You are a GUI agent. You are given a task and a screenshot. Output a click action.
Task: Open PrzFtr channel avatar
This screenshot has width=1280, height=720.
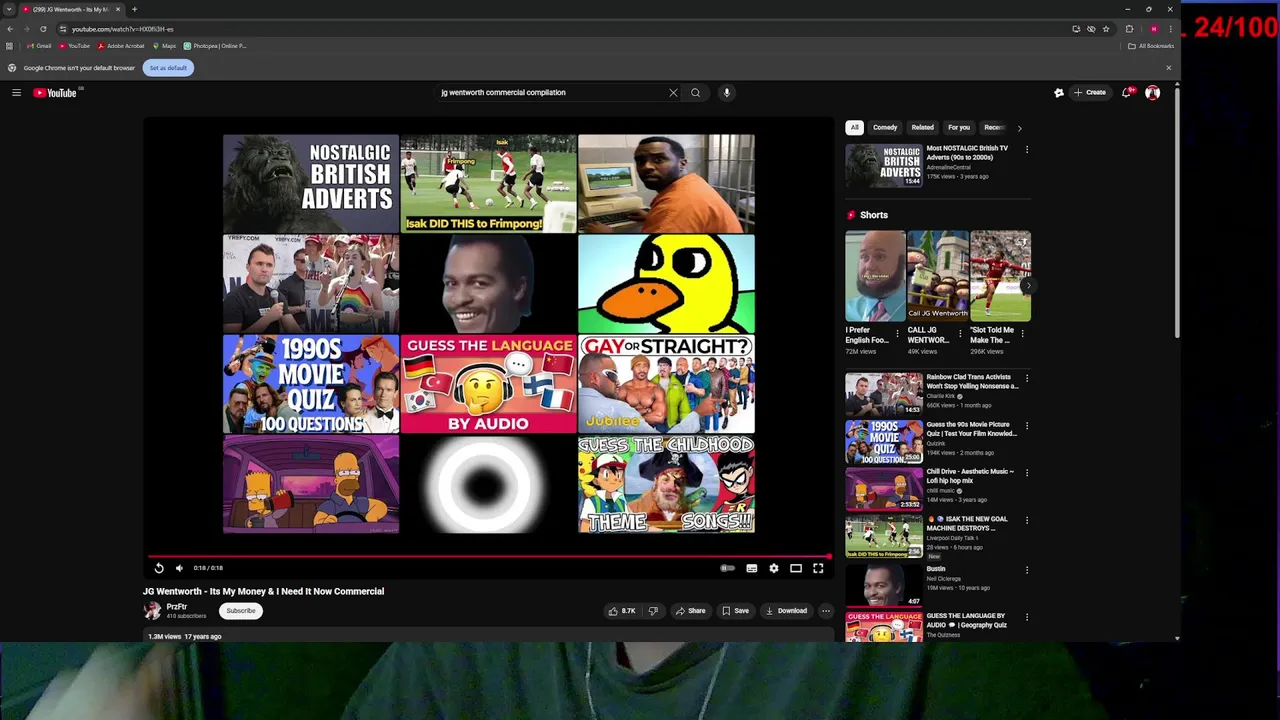(152, 610)
